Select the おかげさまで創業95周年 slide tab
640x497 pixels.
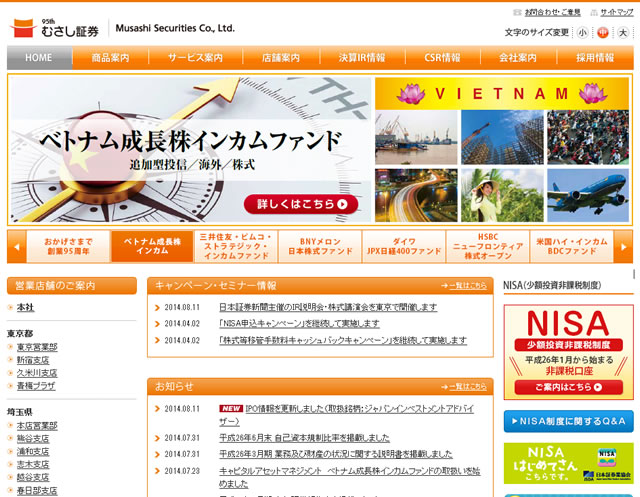tap(68, 246)
